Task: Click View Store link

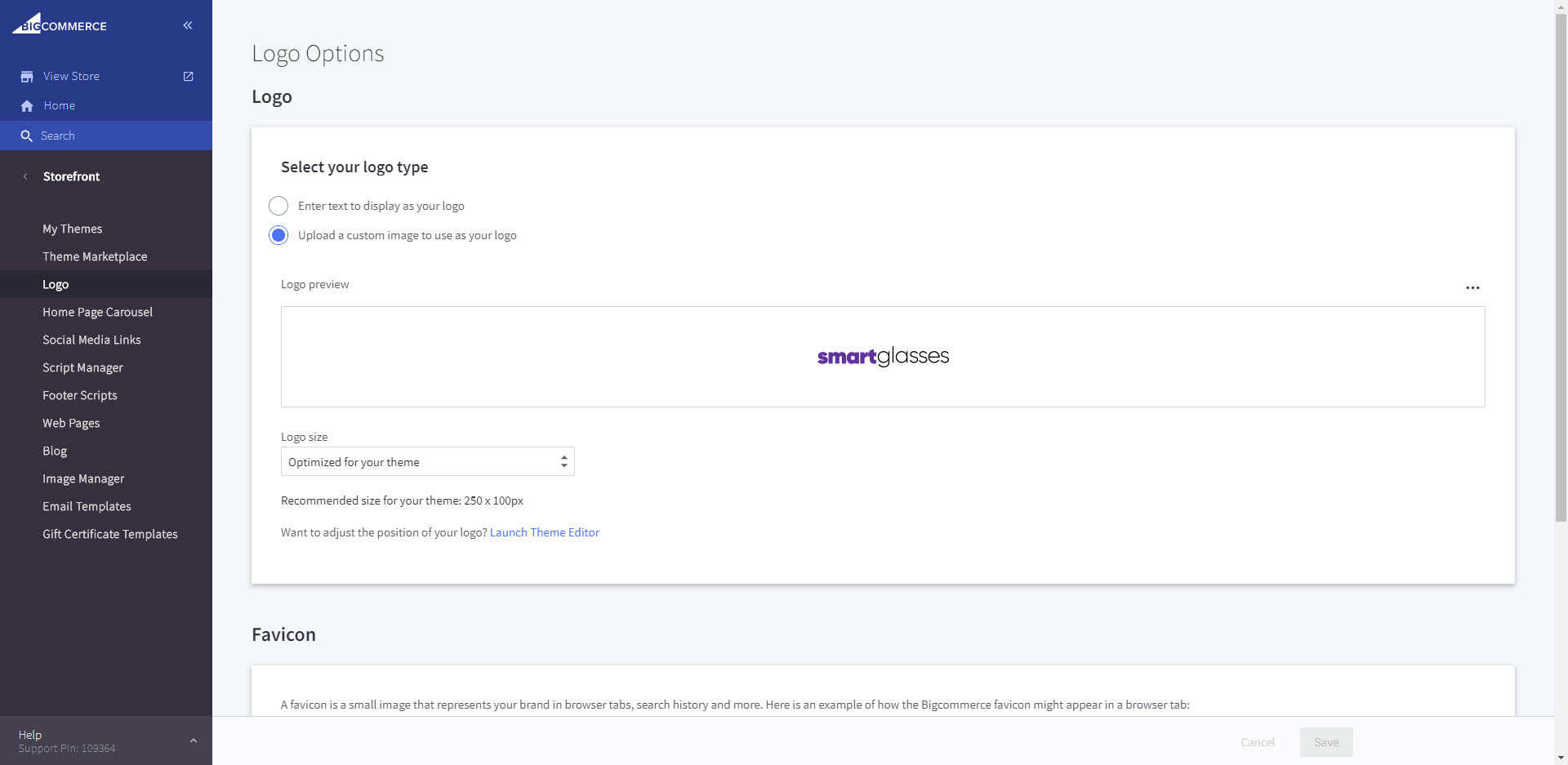Action: (71, 76)
